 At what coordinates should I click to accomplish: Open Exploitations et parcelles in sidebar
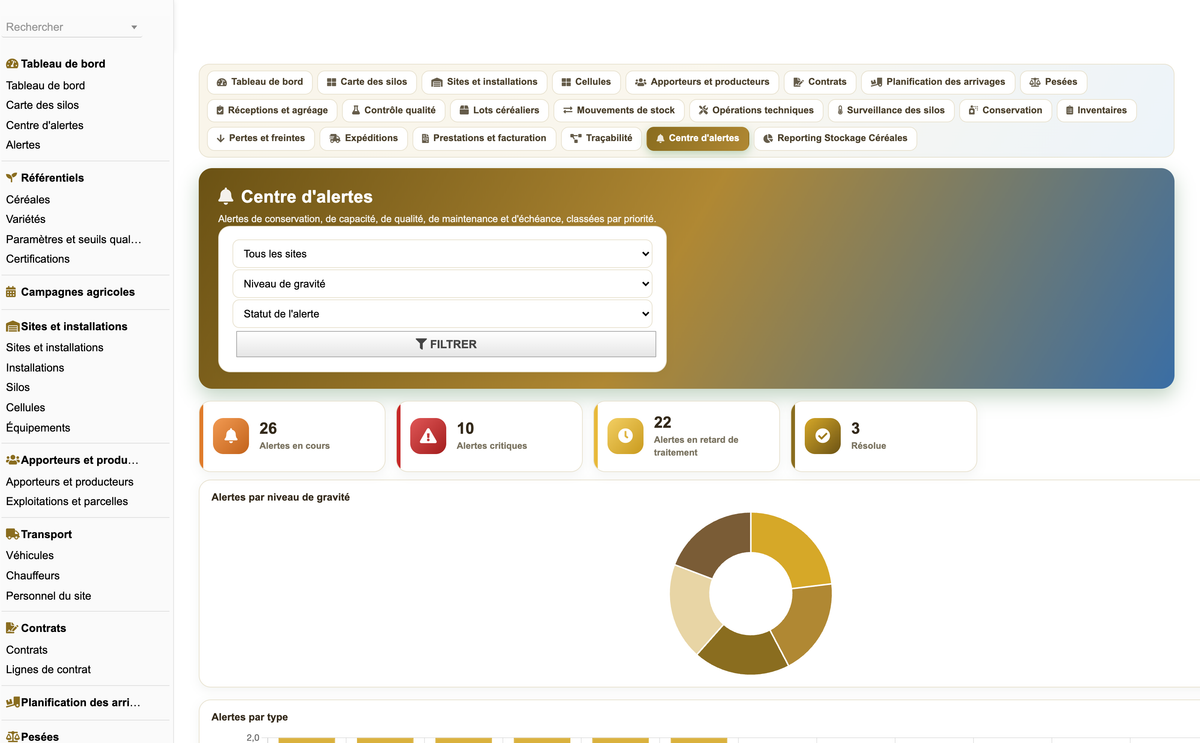pyautogui.click(x=67, y=501)
